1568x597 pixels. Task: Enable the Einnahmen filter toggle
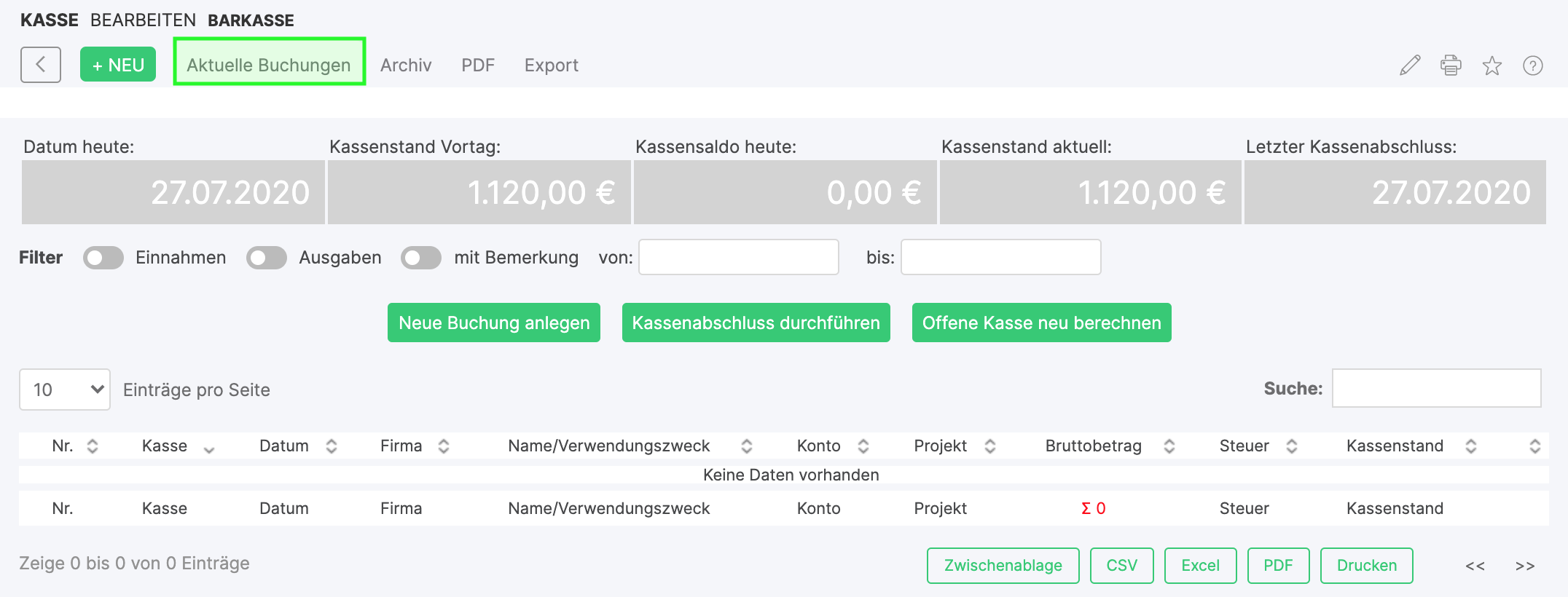pyautogui.click(x=103, y=258)
